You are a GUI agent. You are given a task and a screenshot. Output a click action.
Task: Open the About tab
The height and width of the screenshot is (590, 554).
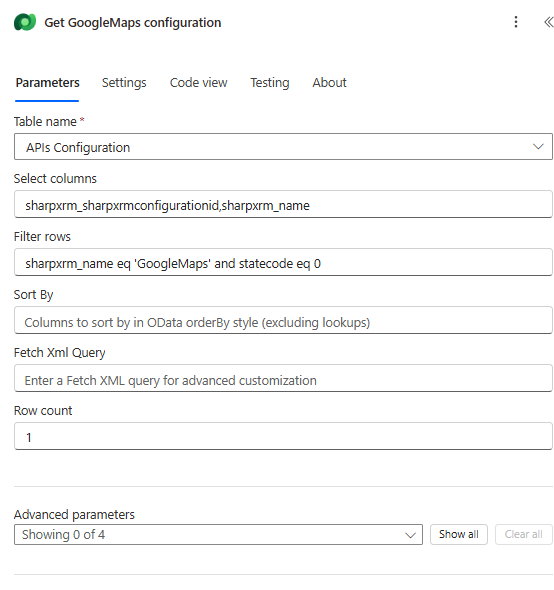pyautogui.click(x=329, y=83)
